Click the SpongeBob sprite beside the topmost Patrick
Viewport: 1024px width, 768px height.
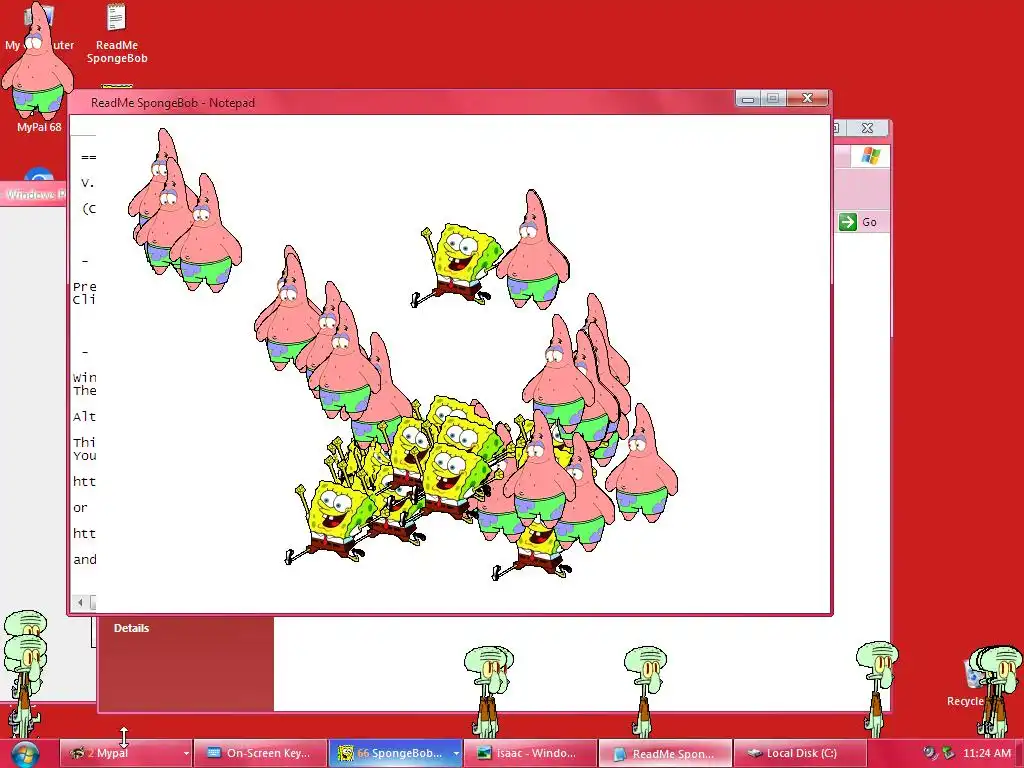[456, 264]
